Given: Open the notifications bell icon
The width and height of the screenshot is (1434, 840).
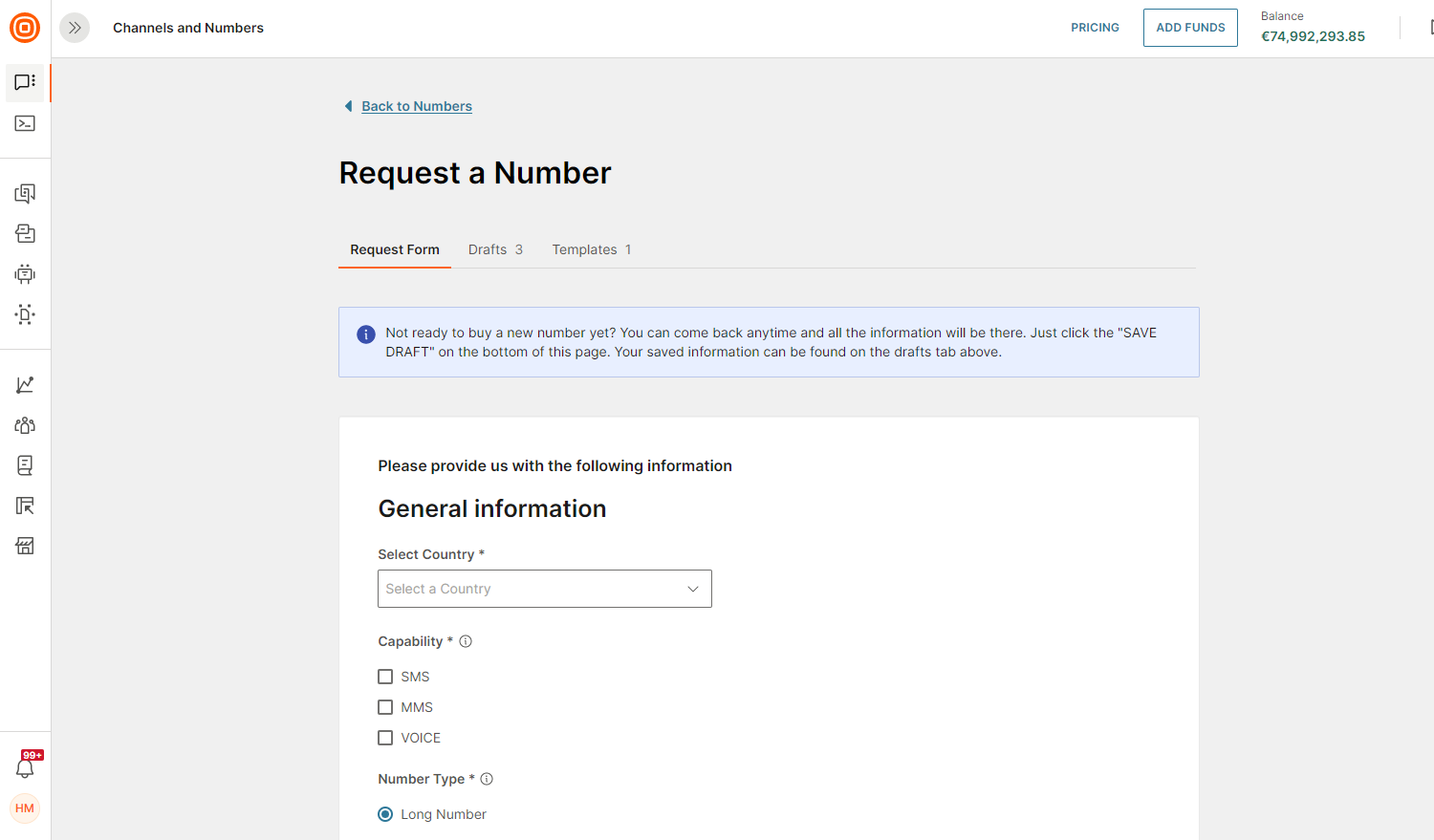Looking at the screenshot, I should [25, 768].
